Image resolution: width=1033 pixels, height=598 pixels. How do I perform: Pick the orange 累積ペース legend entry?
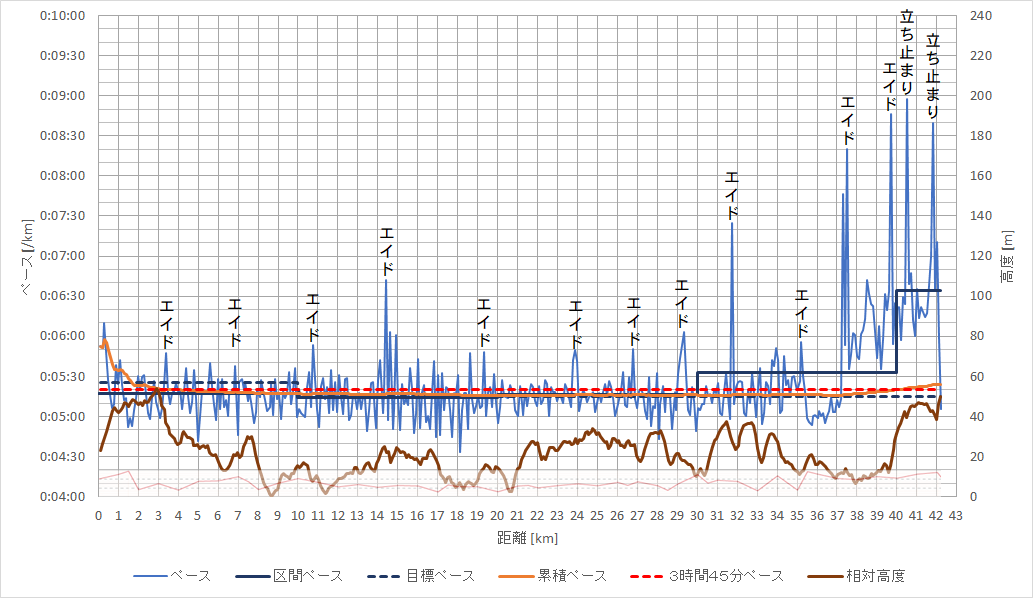(x=553, y=576)
